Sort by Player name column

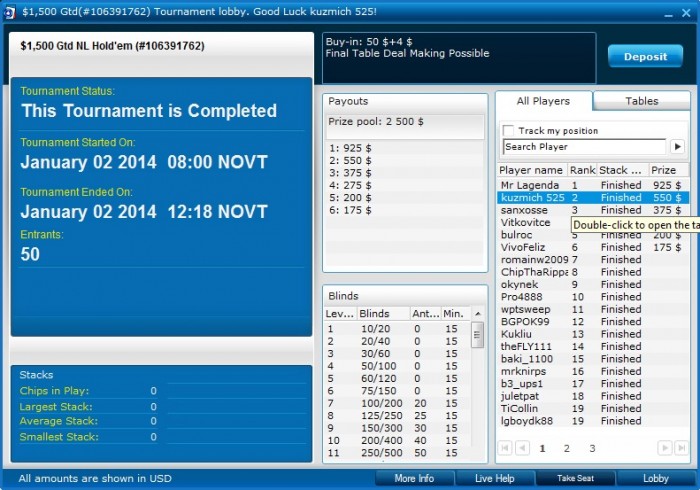click(x=532, y=170)
